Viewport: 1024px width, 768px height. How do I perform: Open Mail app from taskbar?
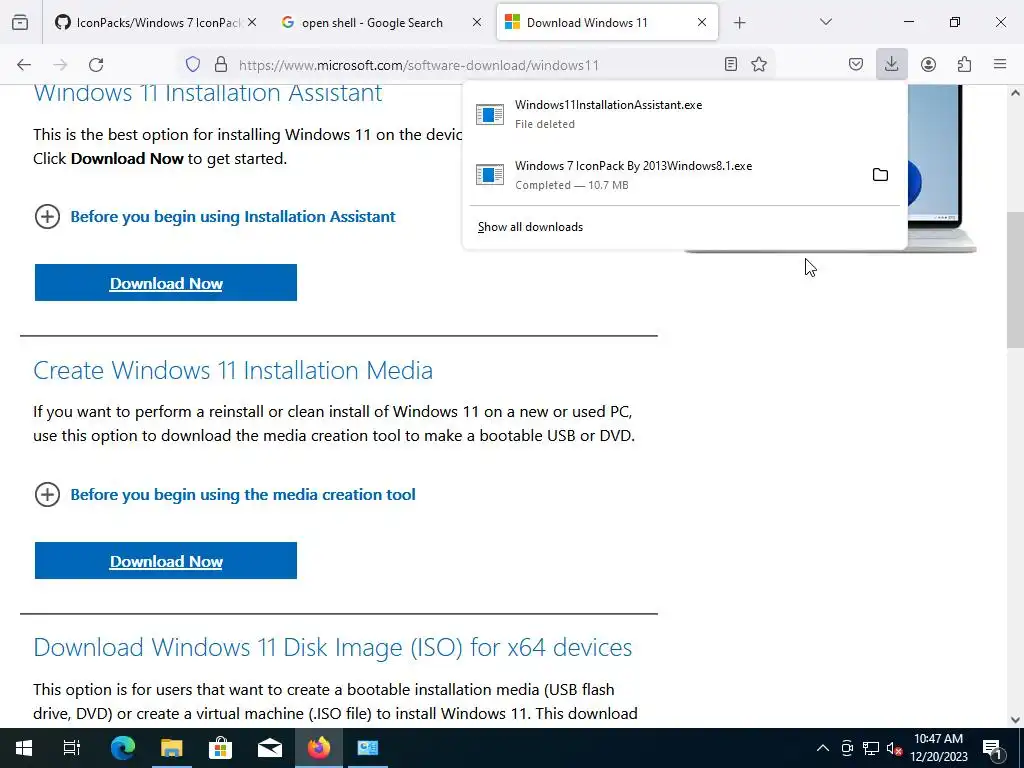[x=270, y=748]
